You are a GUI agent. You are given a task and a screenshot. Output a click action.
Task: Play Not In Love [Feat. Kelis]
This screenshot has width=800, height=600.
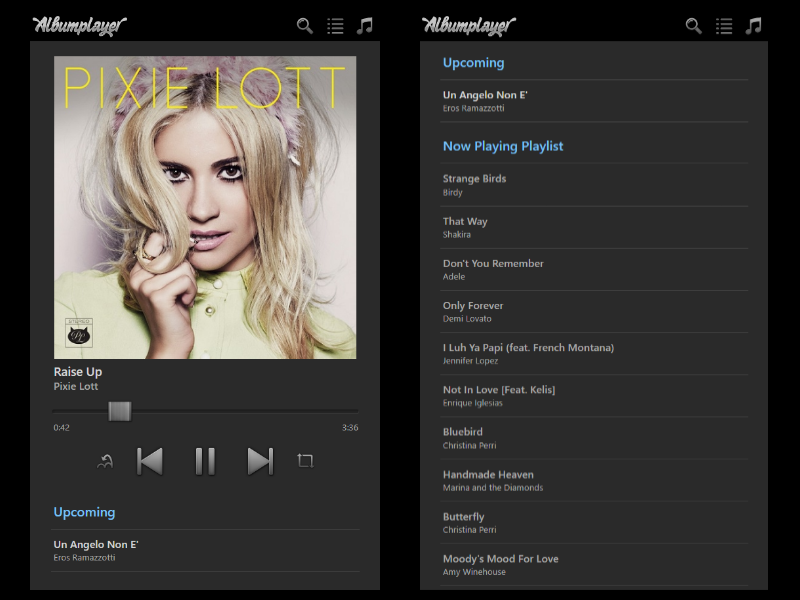tap(499, 390)
